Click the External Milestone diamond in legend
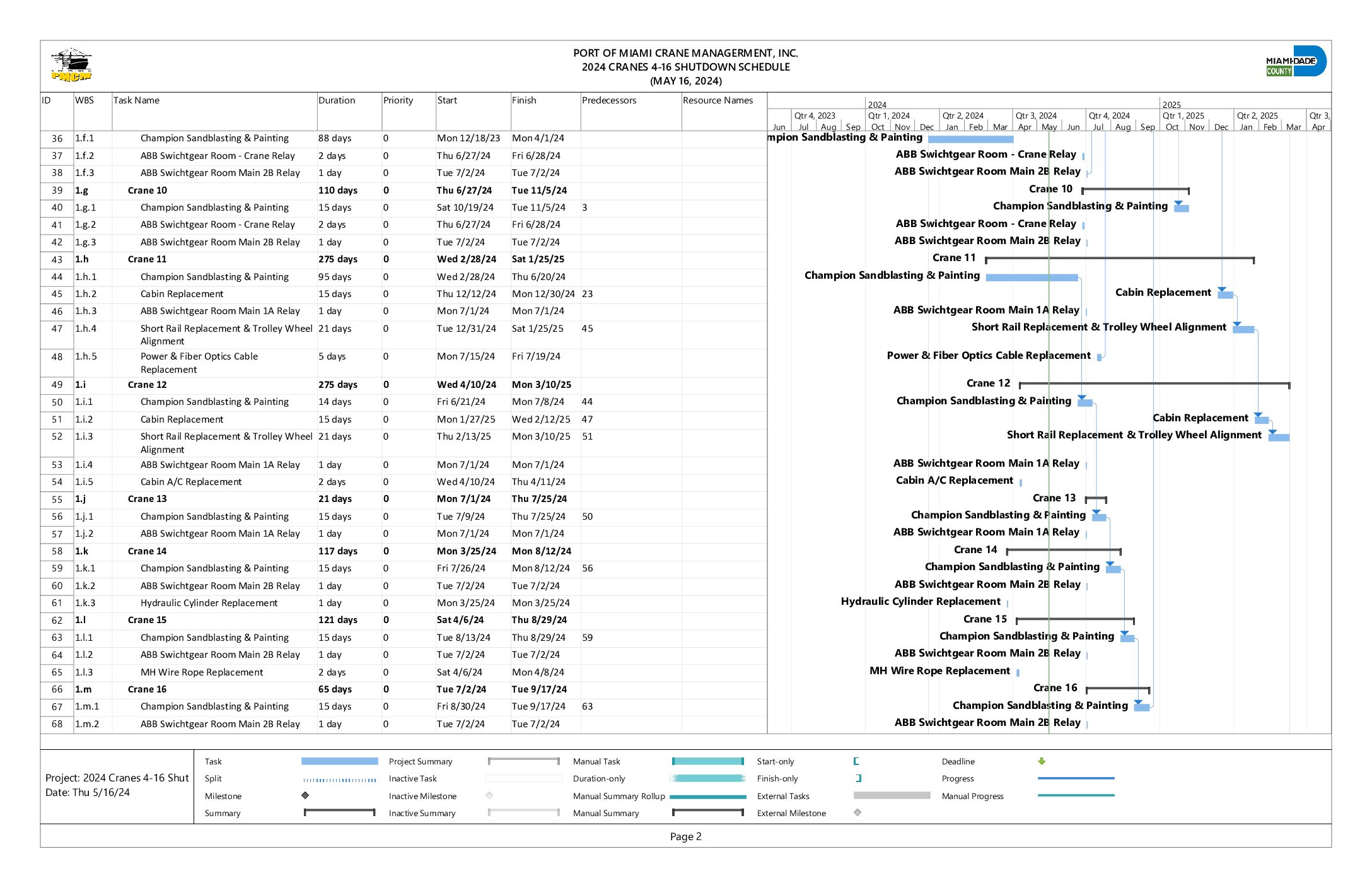The width and height of the screenshot is (1372, 888). (x=857, y=812)
